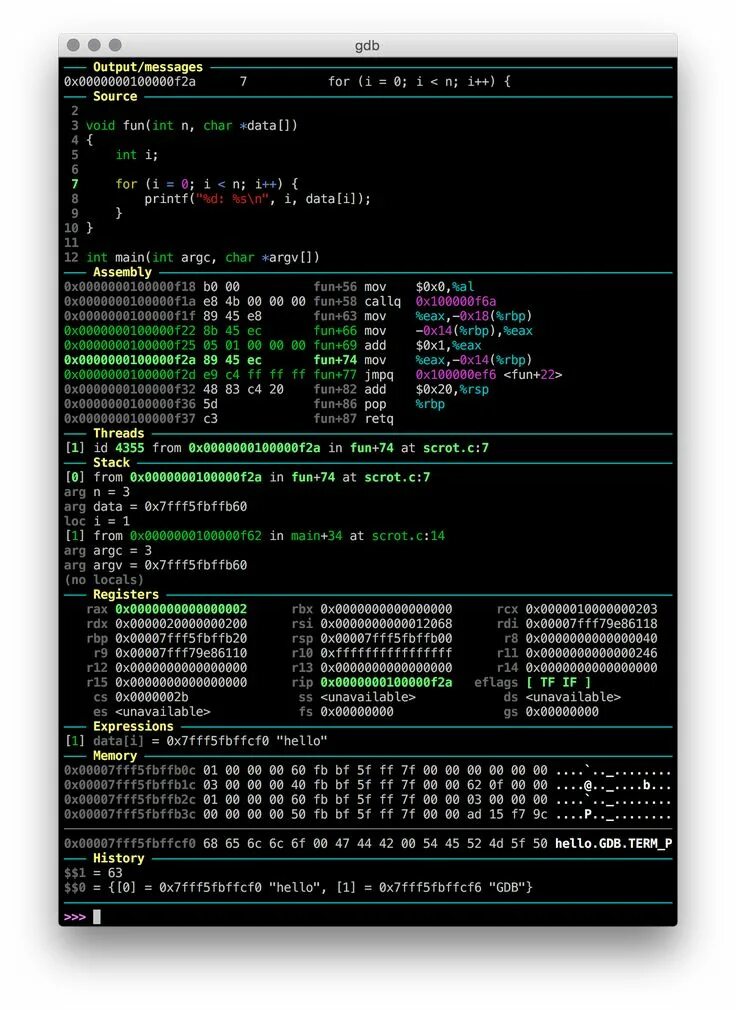Click memory row 0x00007fff5fbffb0c
The width and height of the screenshot is (736, 1010).
[368, 770]
